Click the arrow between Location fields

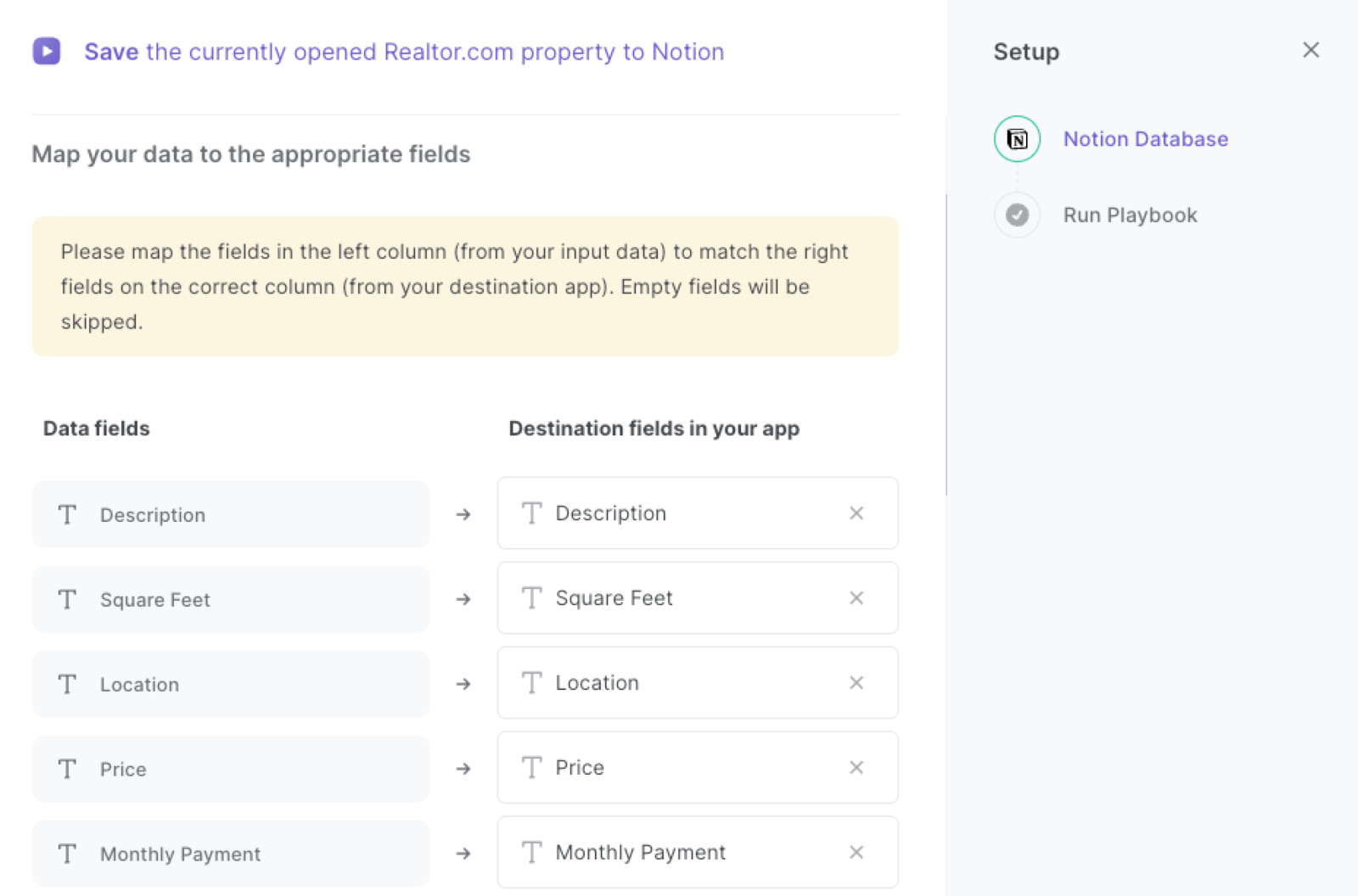(463, 684)
